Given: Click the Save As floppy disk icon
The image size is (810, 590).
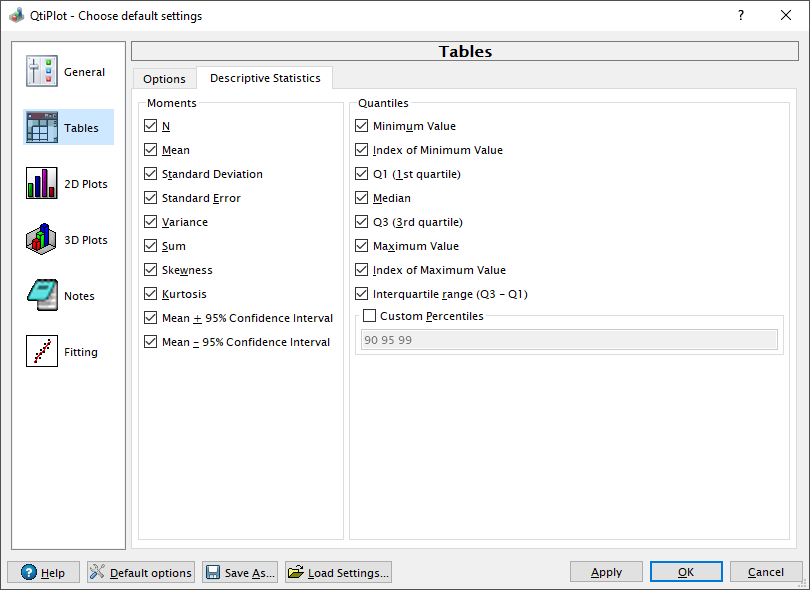Looking at the screenshot, I should (213, 572).
